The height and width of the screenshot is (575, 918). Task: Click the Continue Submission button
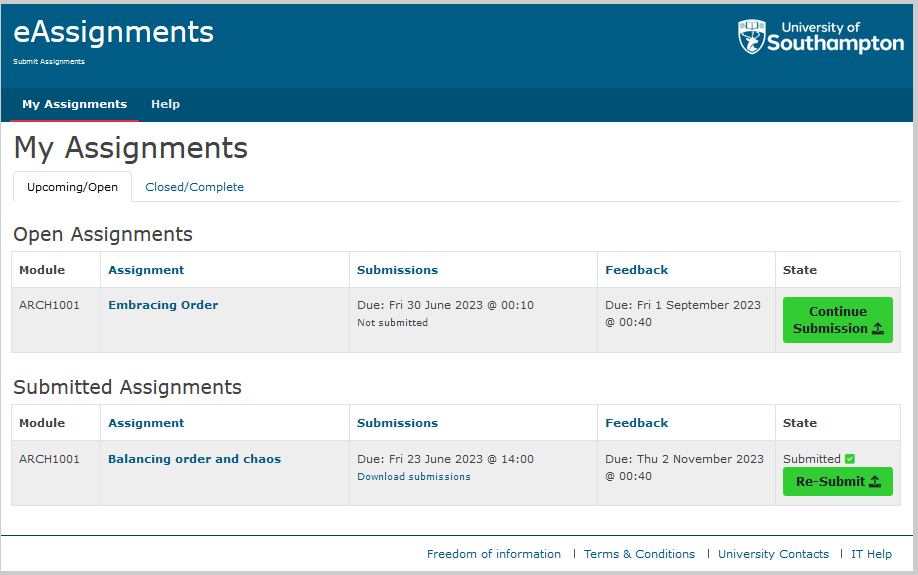(838, 320)
